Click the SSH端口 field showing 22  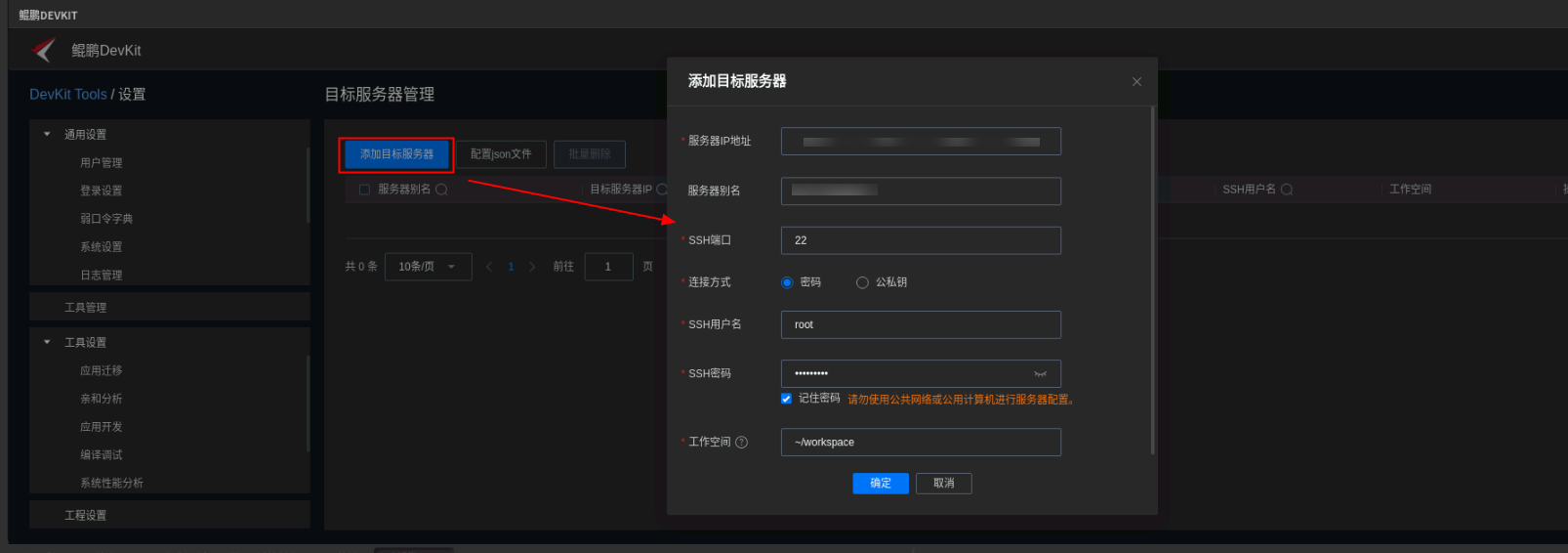click(921, 240)
